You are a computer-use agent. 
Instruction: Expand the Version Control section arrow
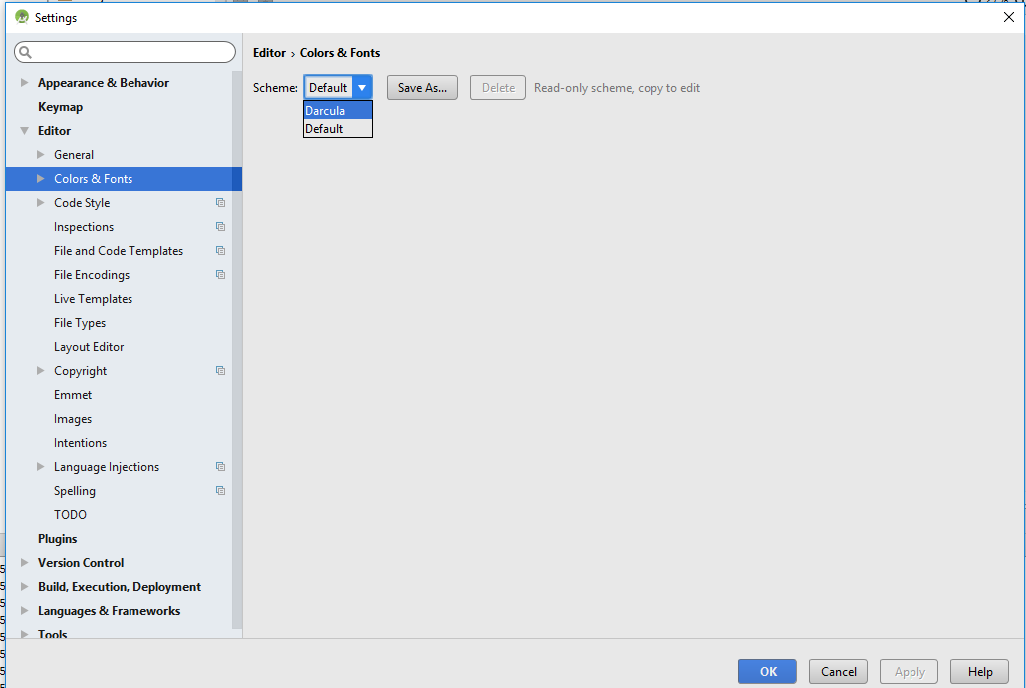(x=24, y=563)
